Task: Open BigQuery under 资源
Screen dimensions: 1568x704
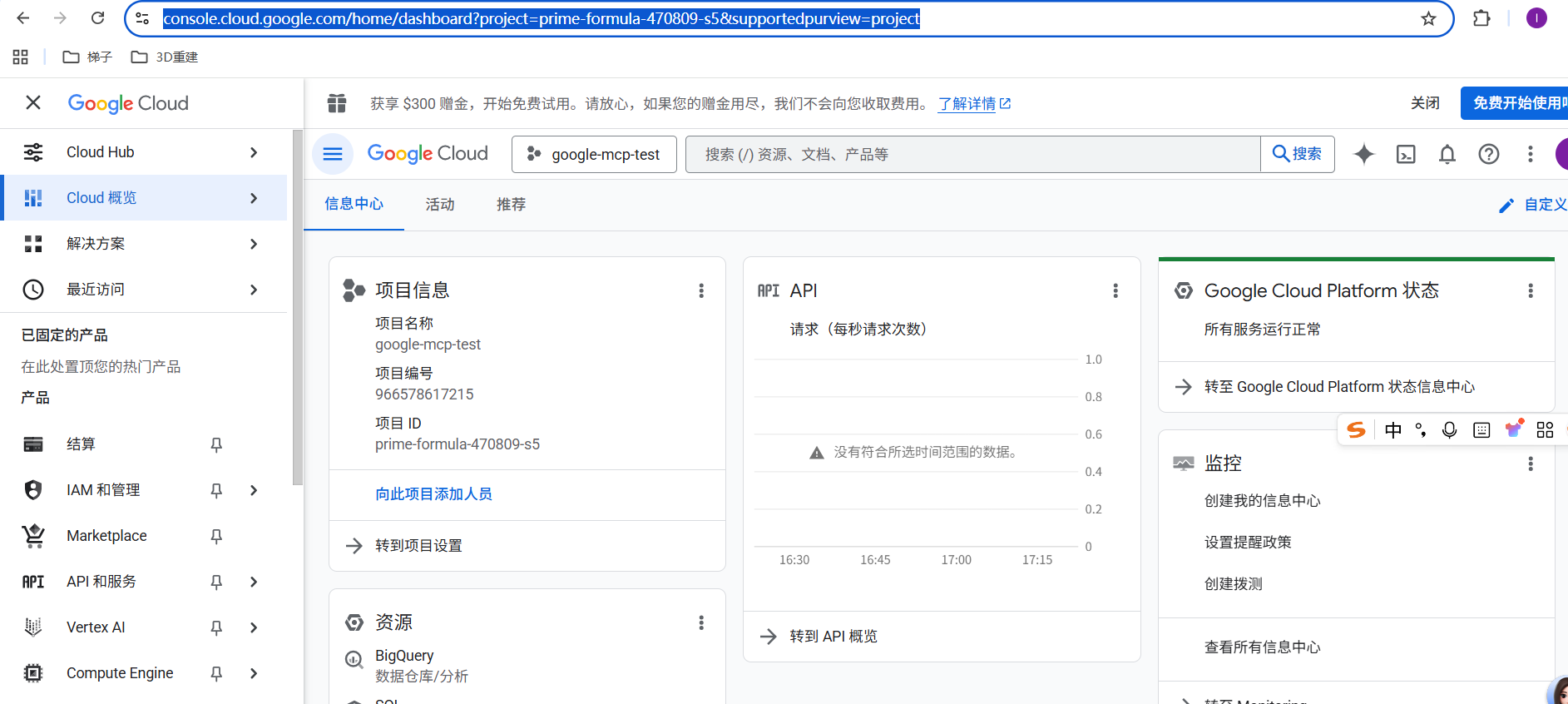Action: click(x=404, y=656)
